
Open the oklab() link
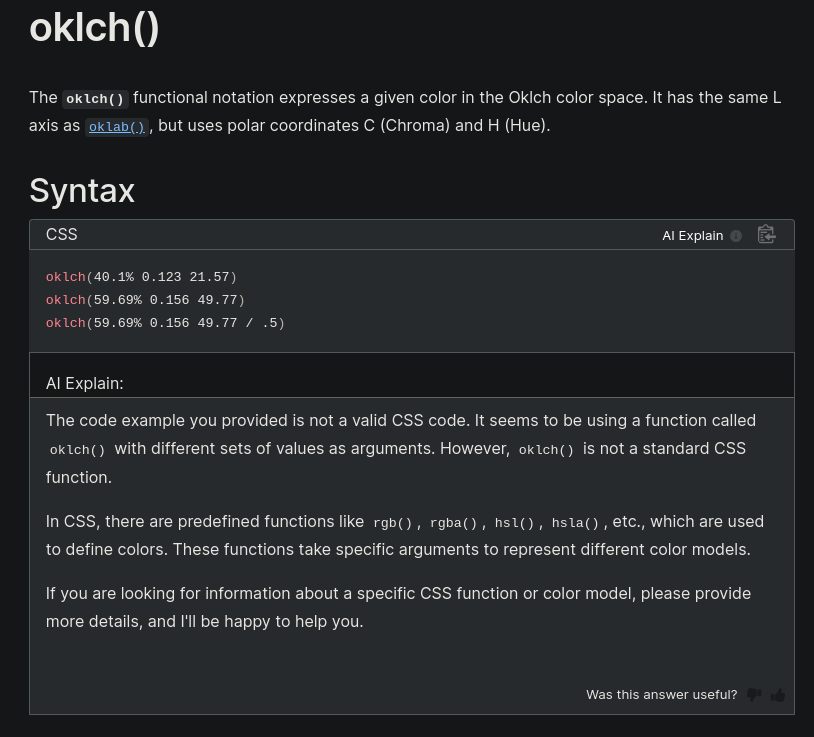(x=117, y=127)
